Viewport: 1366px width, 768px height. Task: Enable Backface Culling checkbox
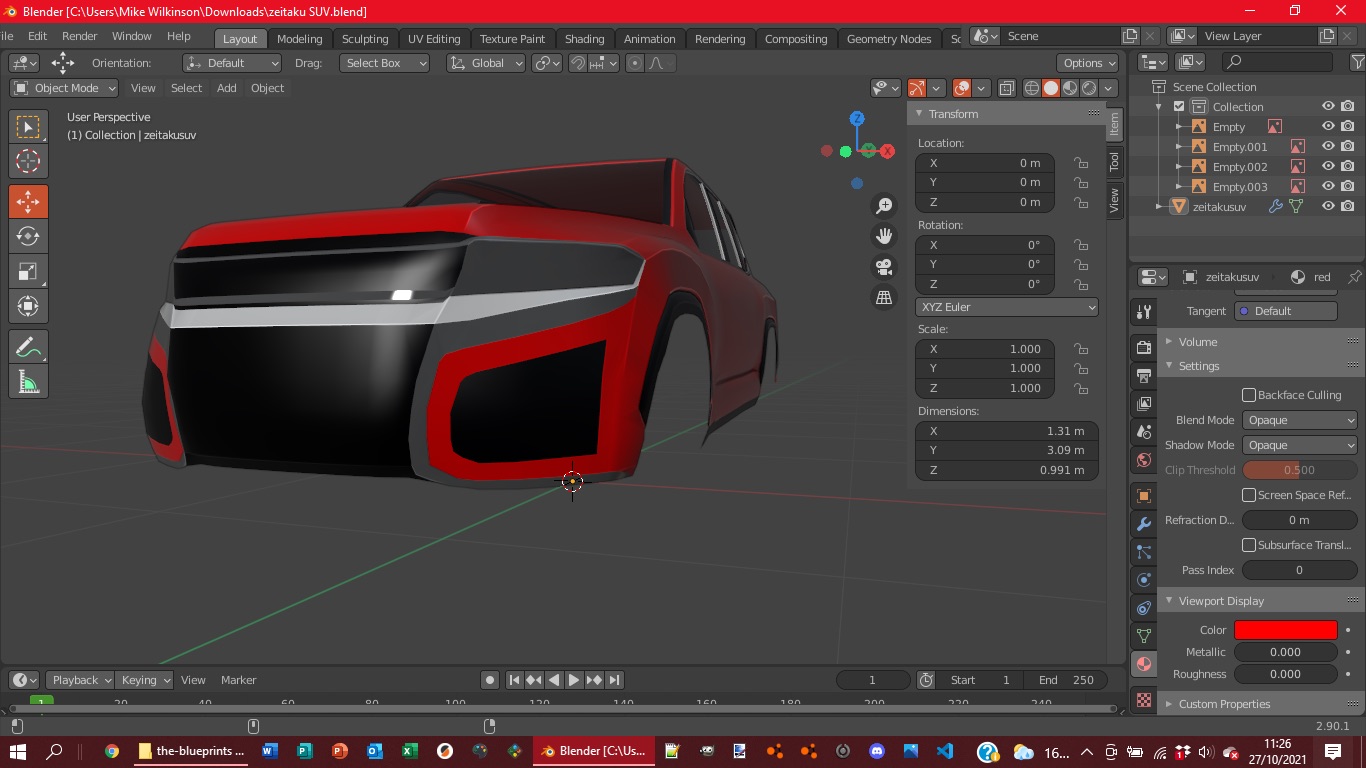(x=1249, y=395)
